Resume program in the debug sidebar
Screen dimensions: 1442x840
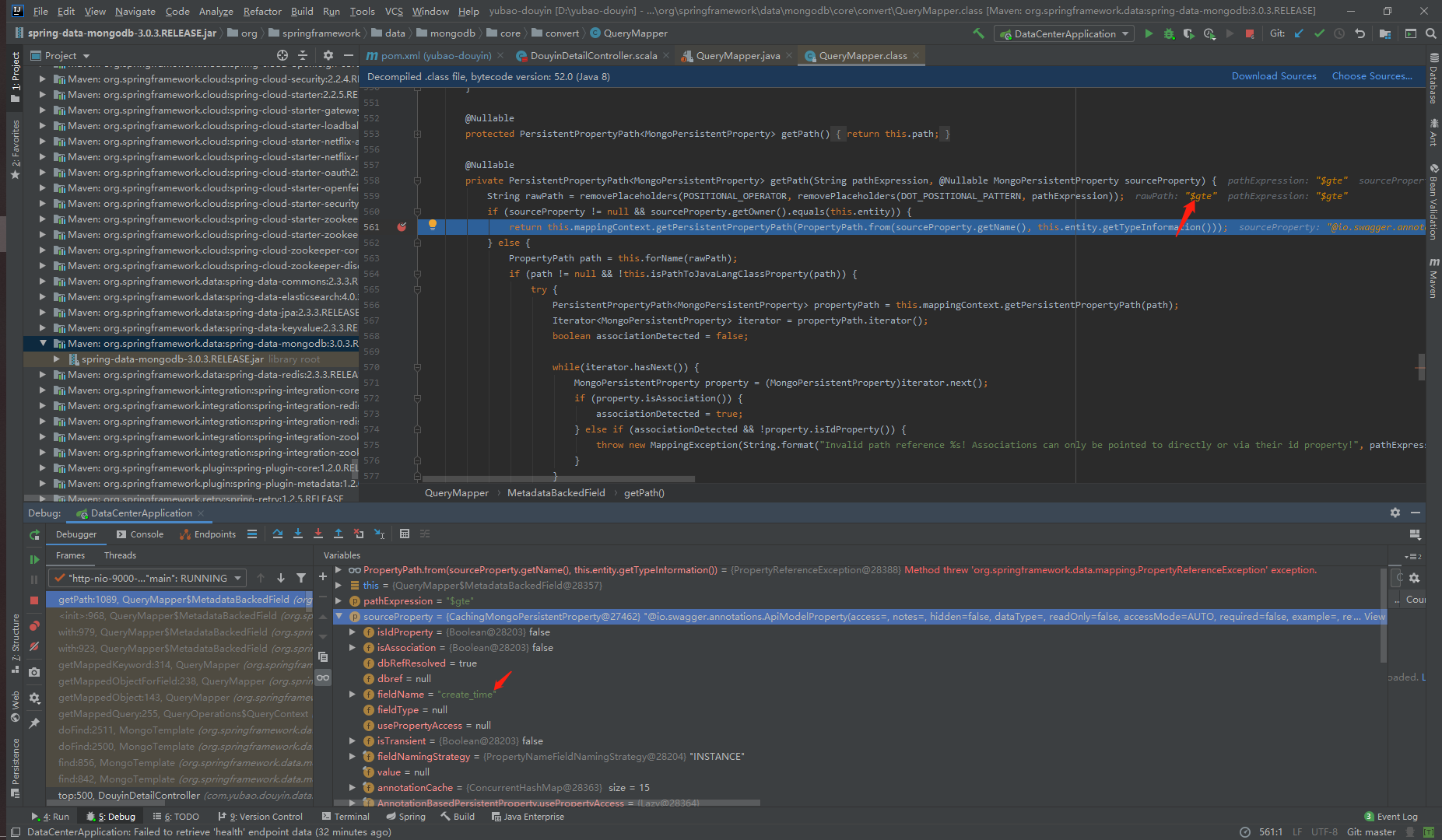34,559
